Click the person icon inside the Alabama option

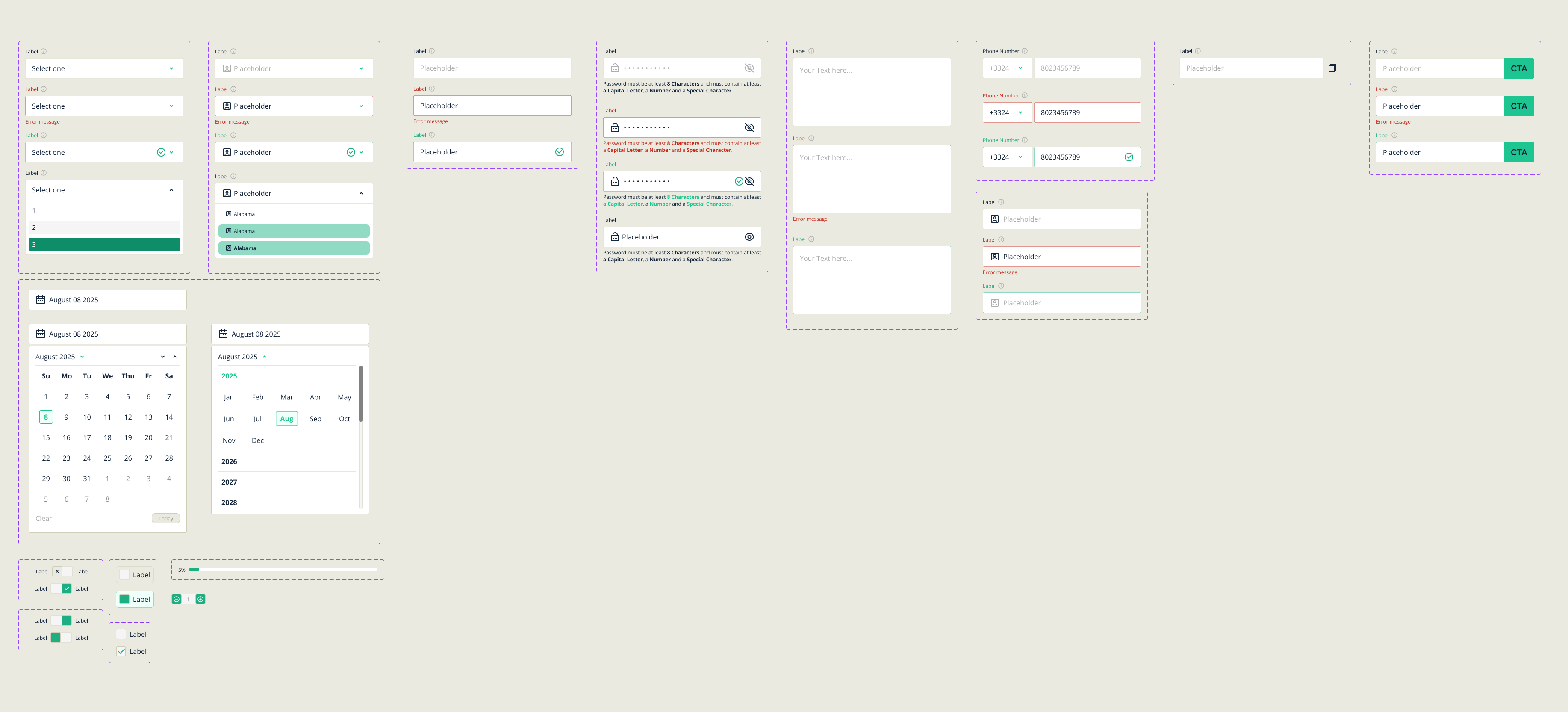click(230, 214)
